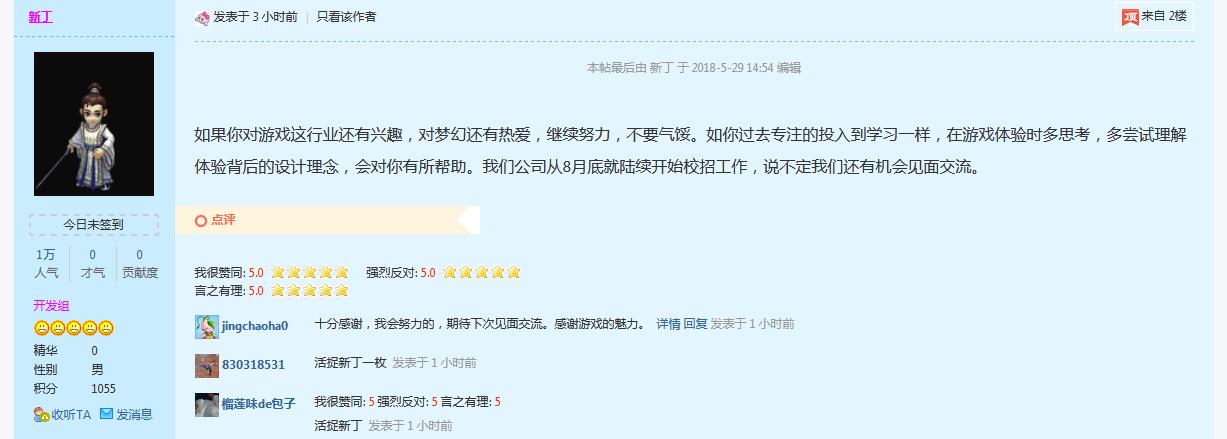
Task: Click the 收听TA follow icon
Action: pos(41,414)
